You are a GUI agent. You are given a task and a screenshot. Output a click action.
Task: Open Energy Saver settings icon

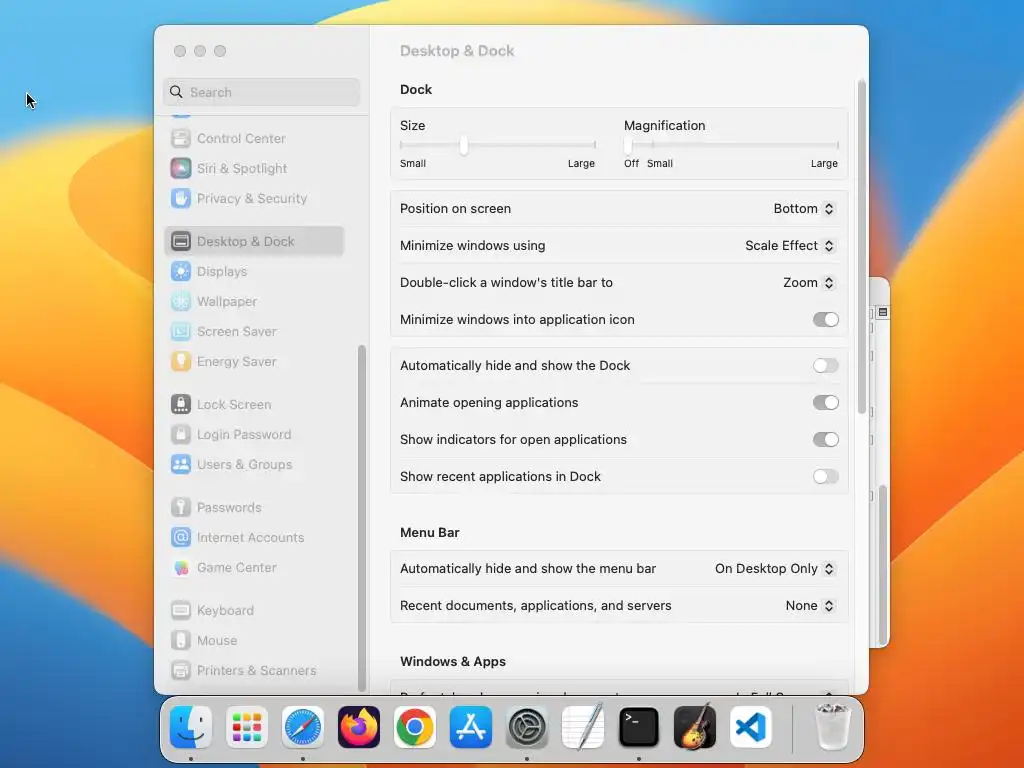coord(181,362)
